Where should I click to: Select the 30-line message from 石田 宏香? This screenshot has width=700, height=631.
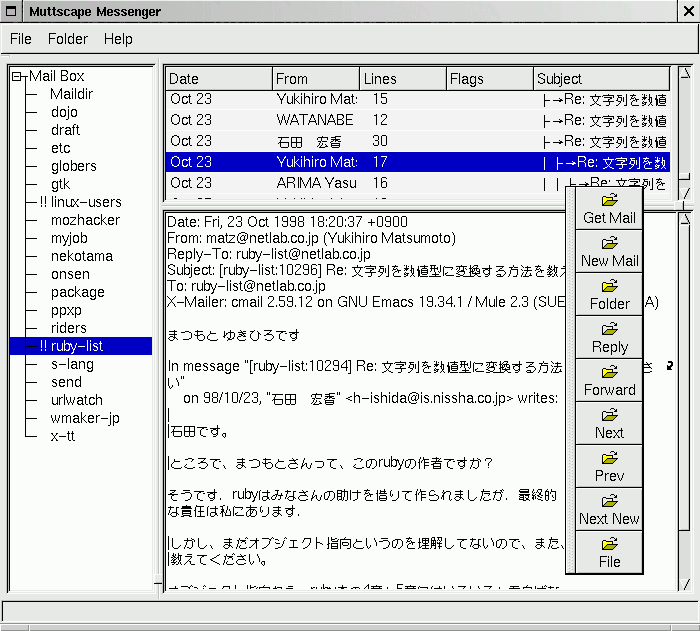tap(418, 141)
